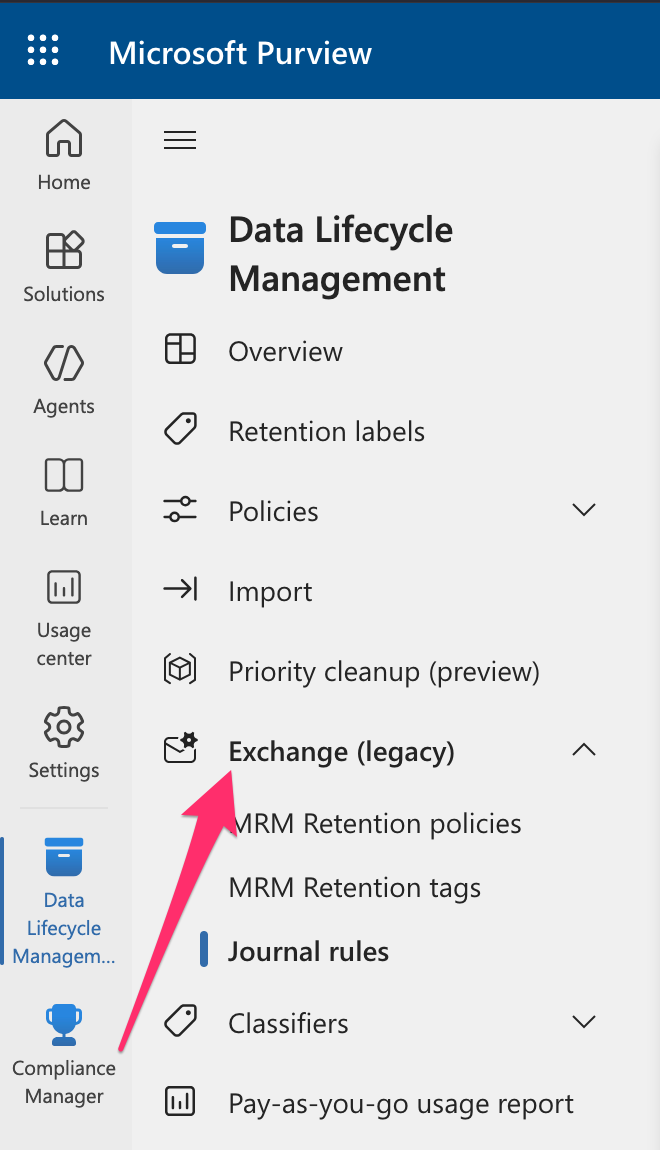
Task: Click the Microsoft Purview title link
Action: 241,53
